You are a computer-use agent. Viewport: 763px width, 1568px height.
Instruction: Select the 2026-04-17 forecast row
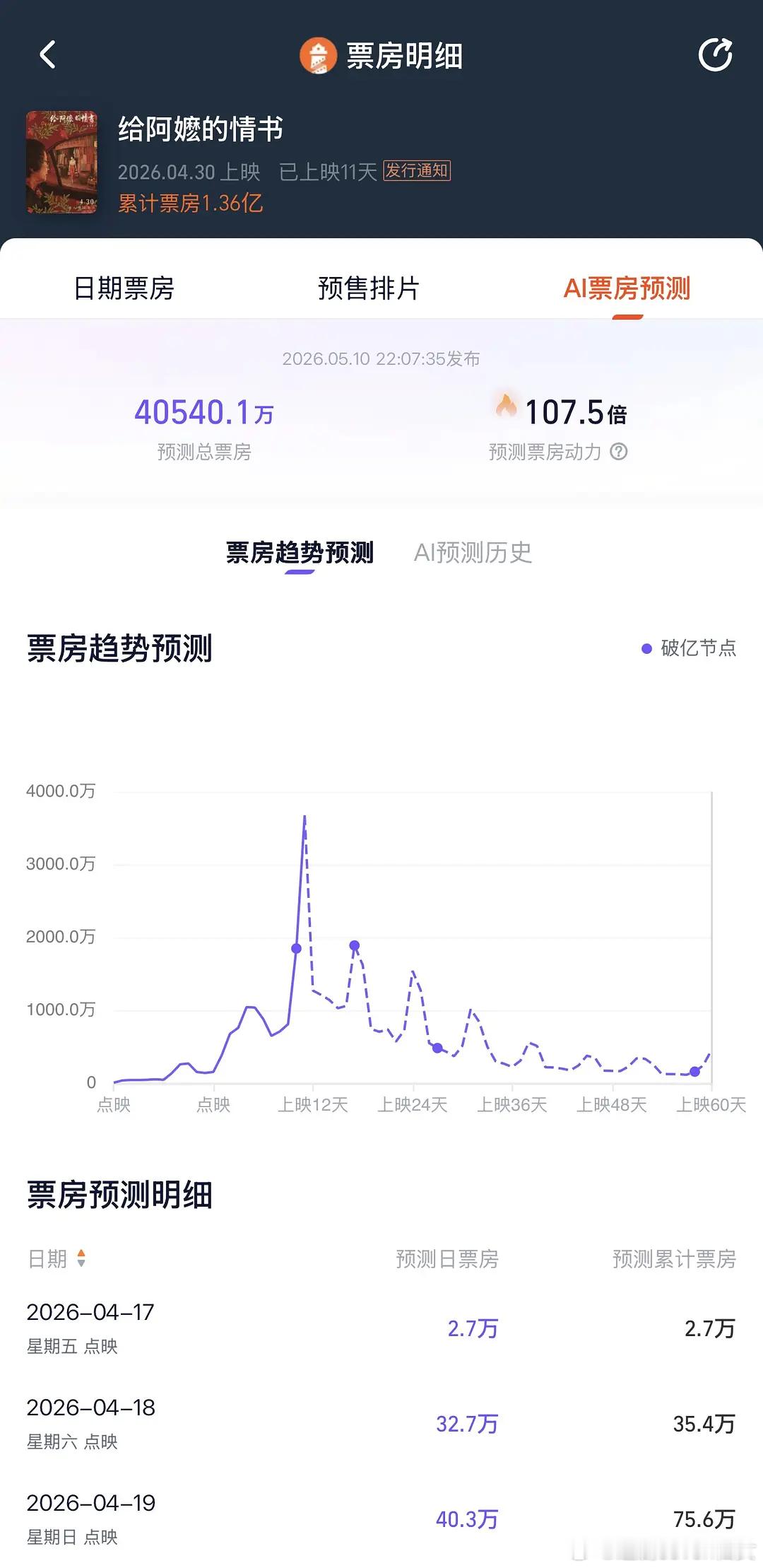click(x=381, y=1328)
